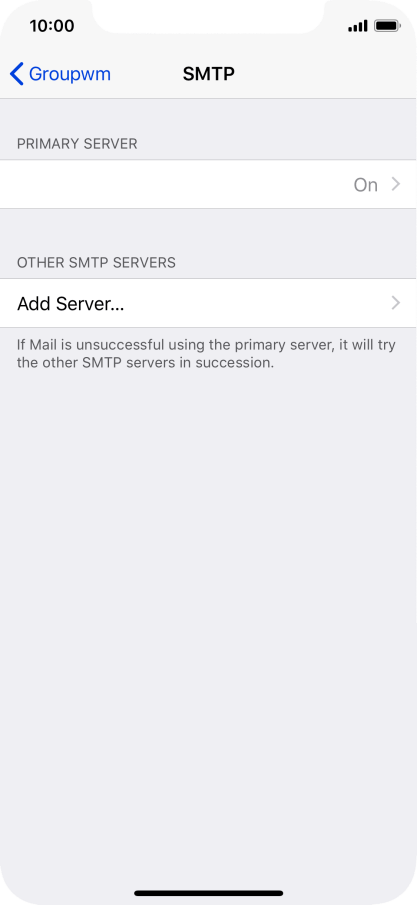Screen dimensions: 417x905
Task: Tap the notch area between clock and signal
Action: coord(208,17)
